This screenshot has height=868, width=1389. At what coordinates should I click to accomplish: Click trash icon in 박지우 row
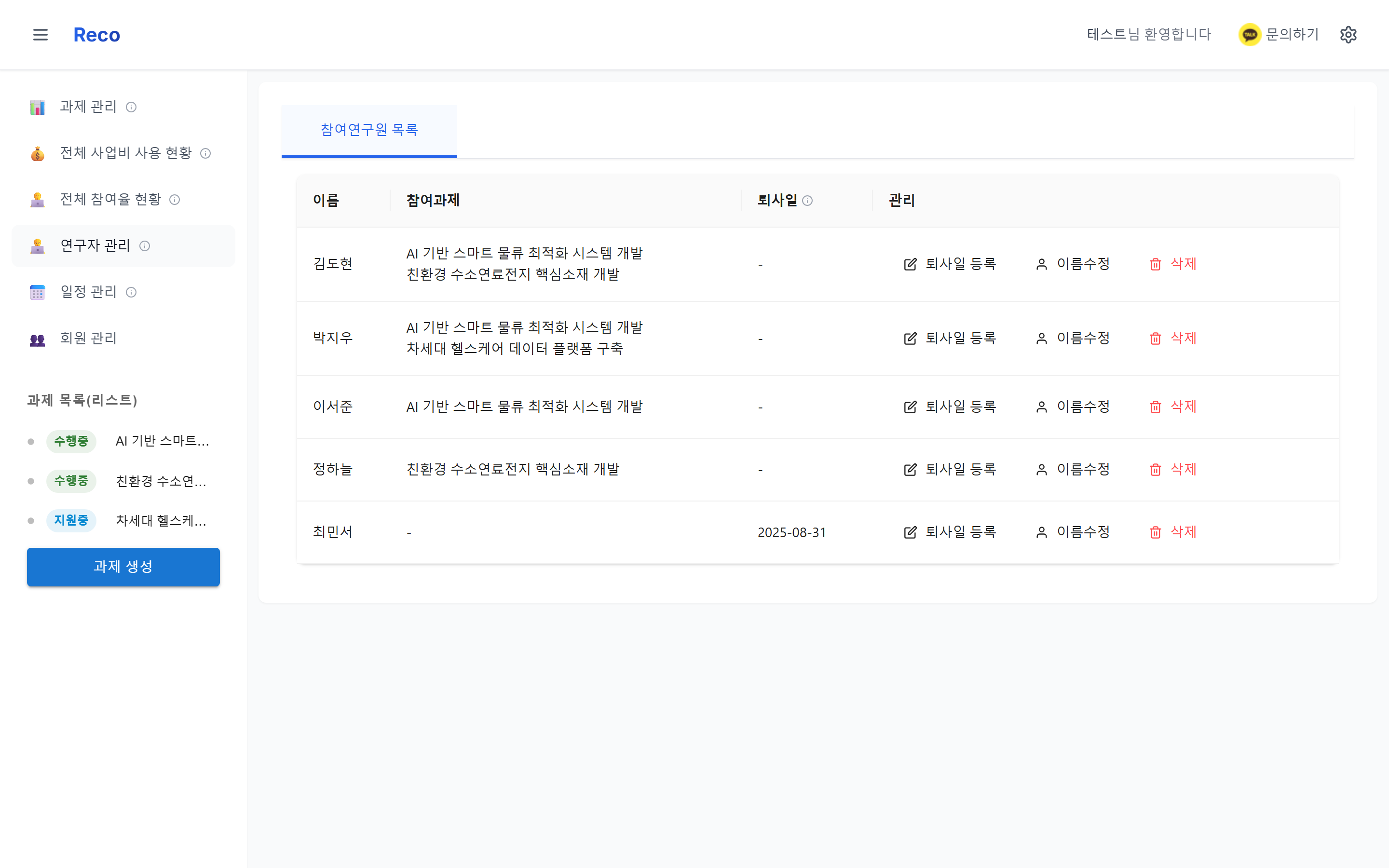coord(1156,338)
